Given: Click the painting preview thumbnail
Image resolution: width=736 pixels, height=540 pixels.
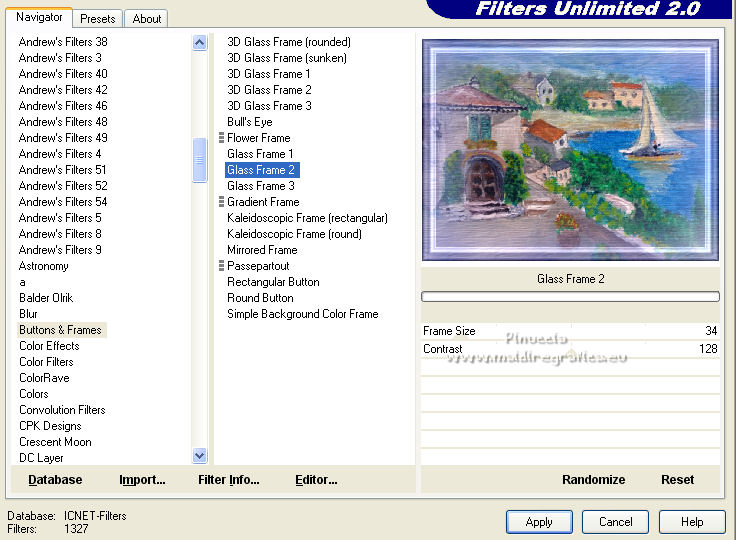Looking at the screenshot, I should (x=570, y=150).
